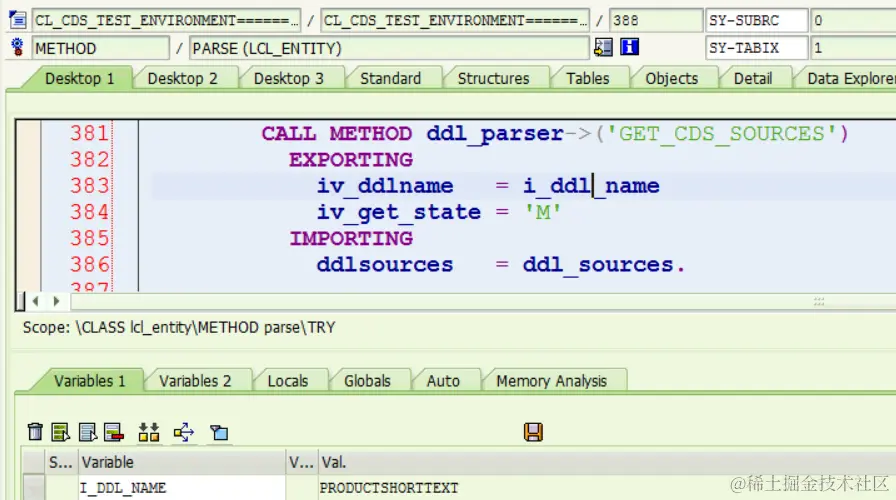Select the Auto tab

[x=443, y=381]
